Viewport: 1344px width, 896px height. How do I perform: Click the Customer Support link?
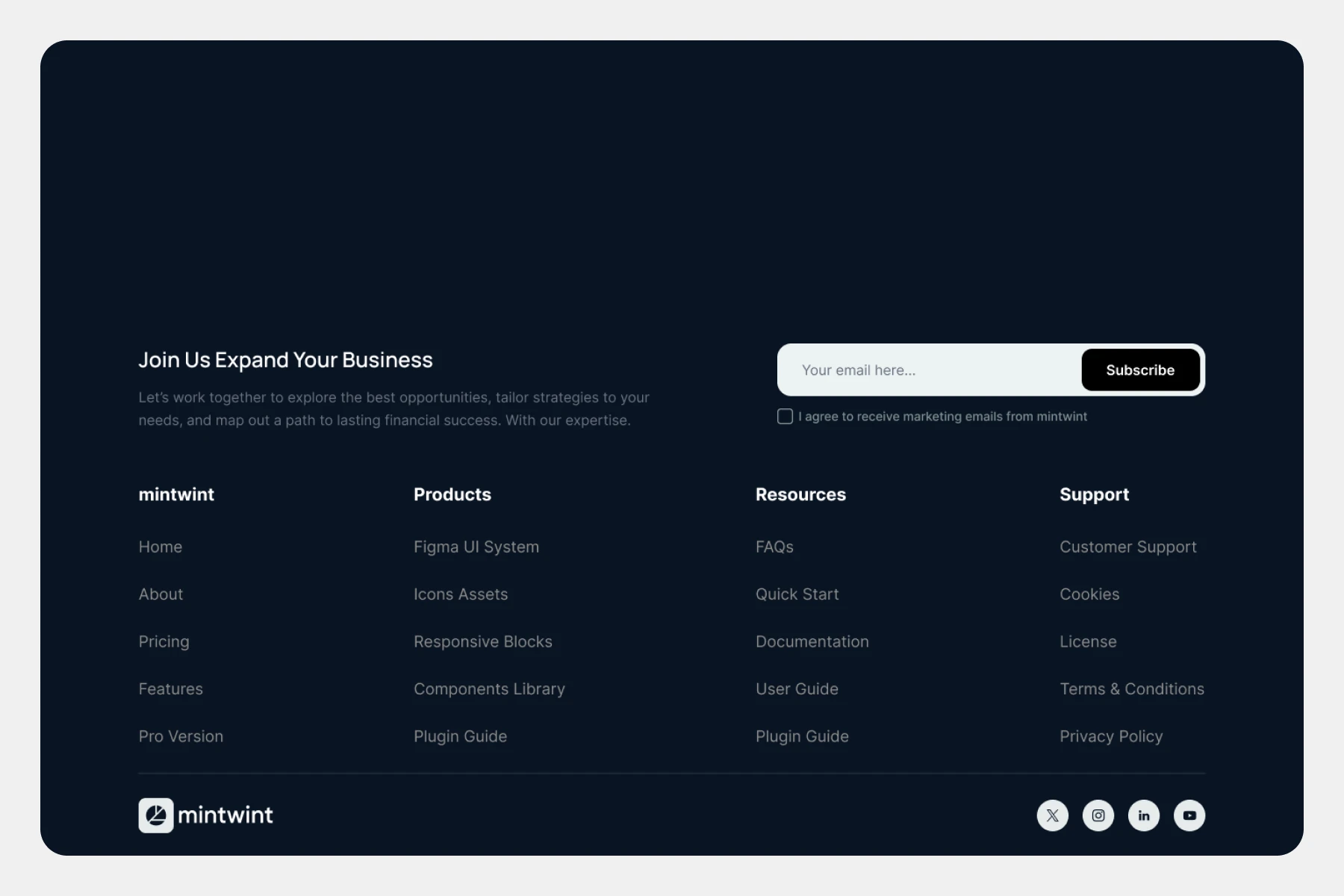pos(1127,547)
